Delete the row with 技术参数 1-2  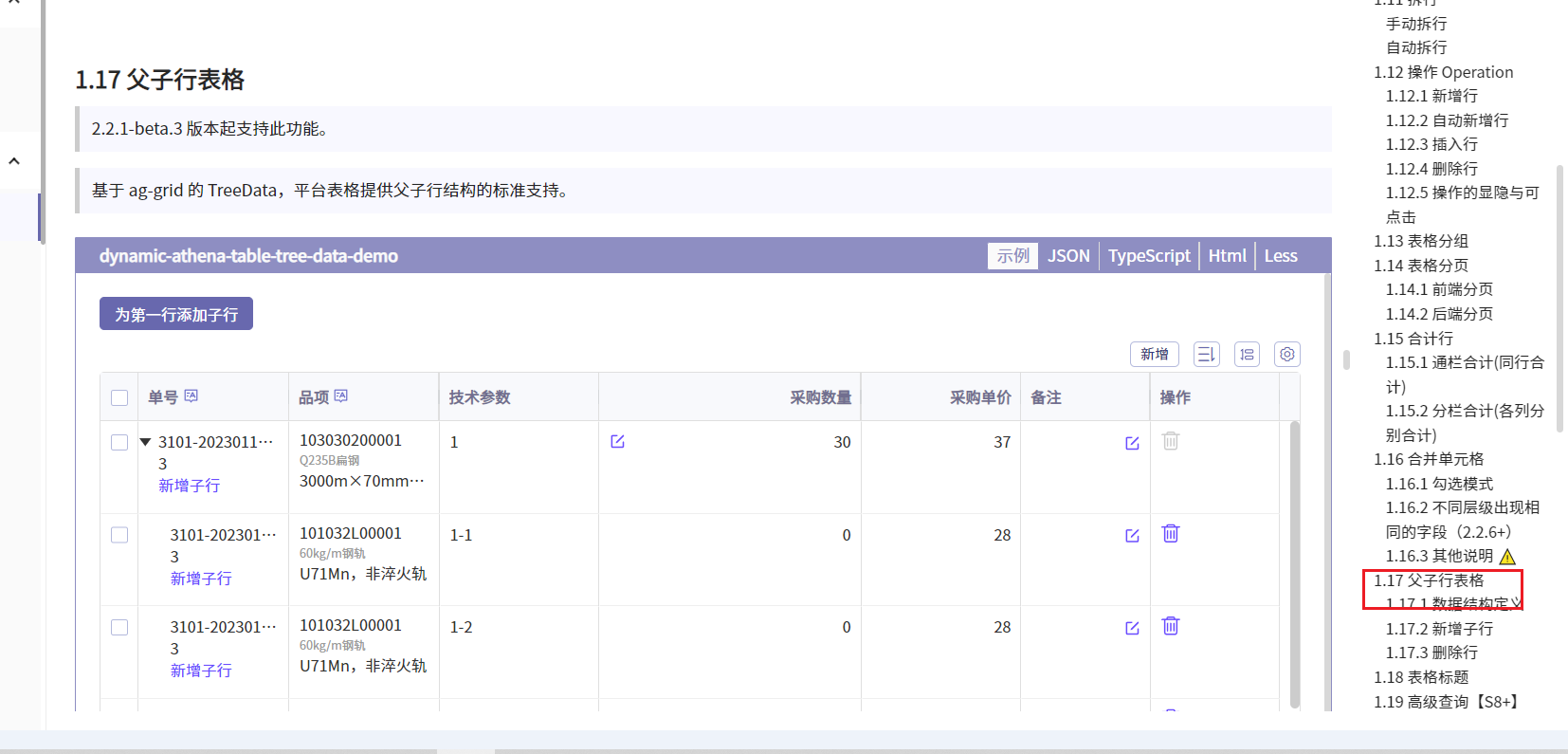tap(1171, 626)
